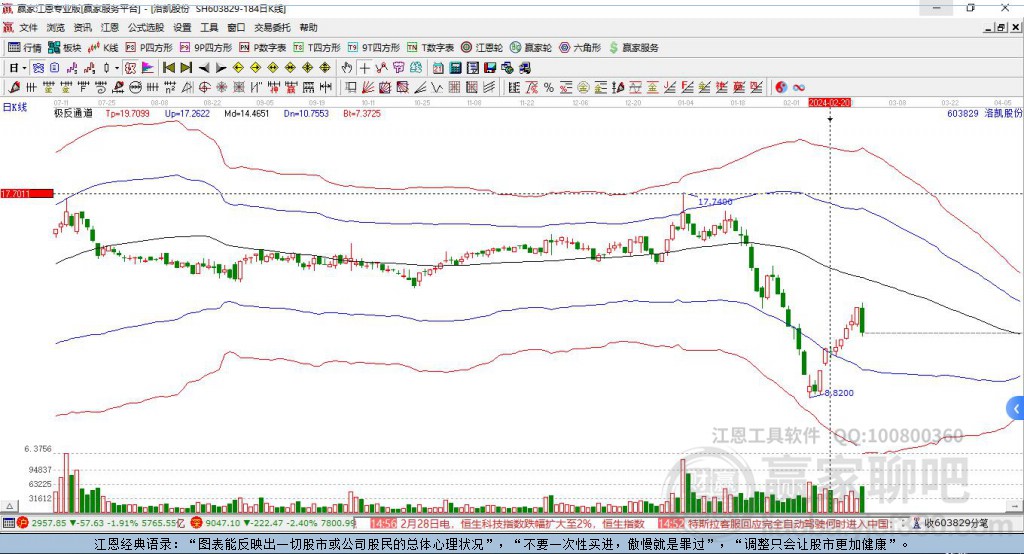This screenshot has height=554, width=1024.
Task: Open the 9P四方形 tool
Action: pos(206,48)
